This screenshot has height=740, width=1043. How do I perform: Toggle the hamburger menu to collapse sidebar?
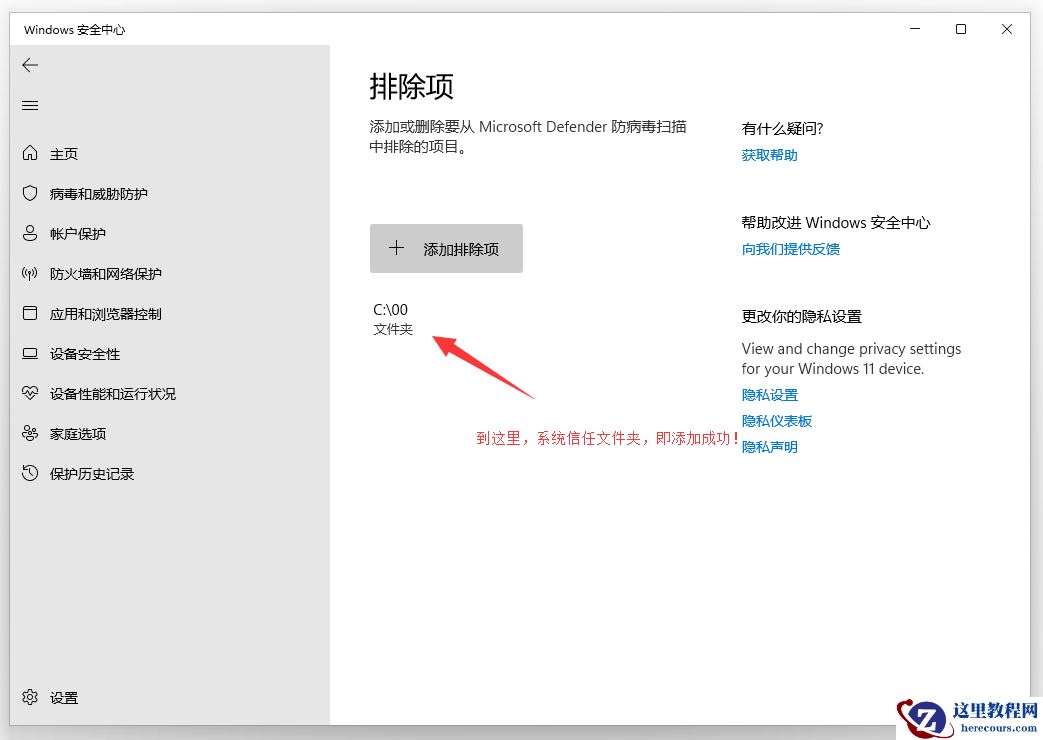[30, 105]
